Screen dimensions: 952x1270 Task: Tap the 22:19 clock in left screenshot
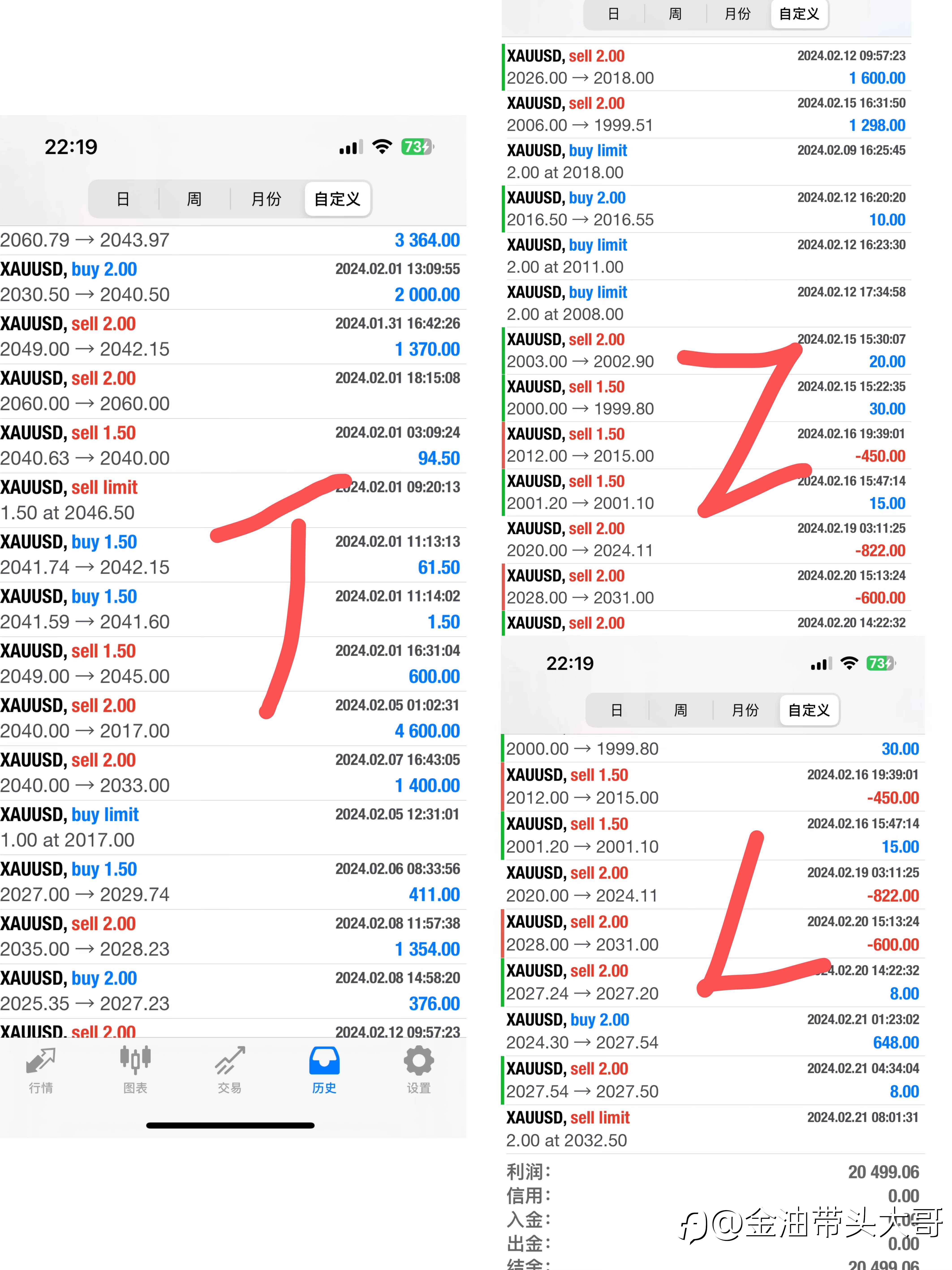pos(71,147)
